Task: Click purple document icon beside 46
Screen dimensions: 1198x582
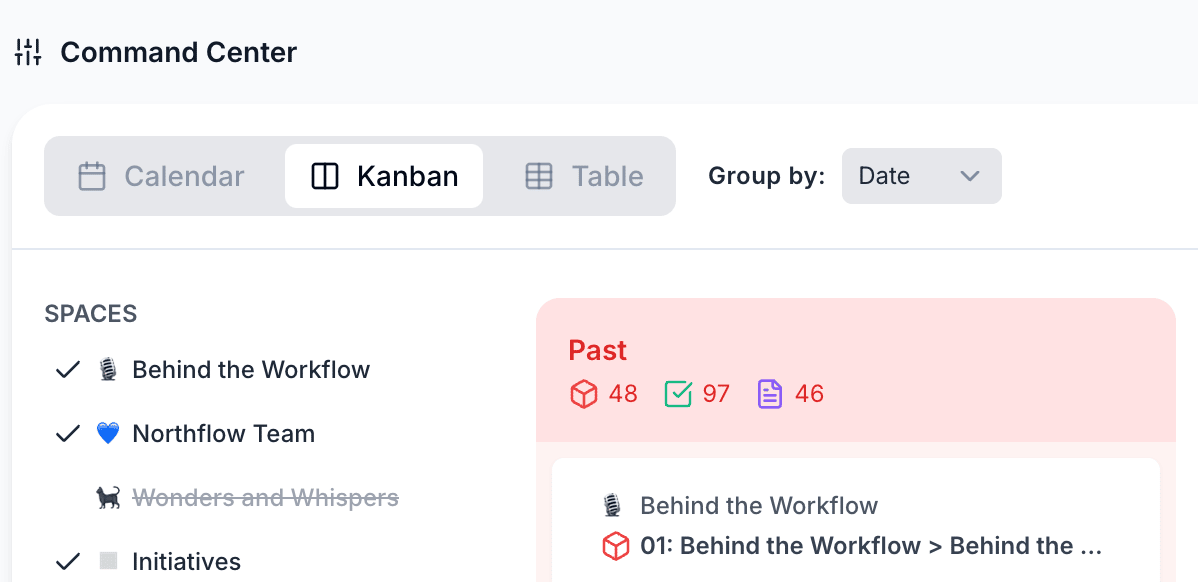Action: (x=770, y=394)
